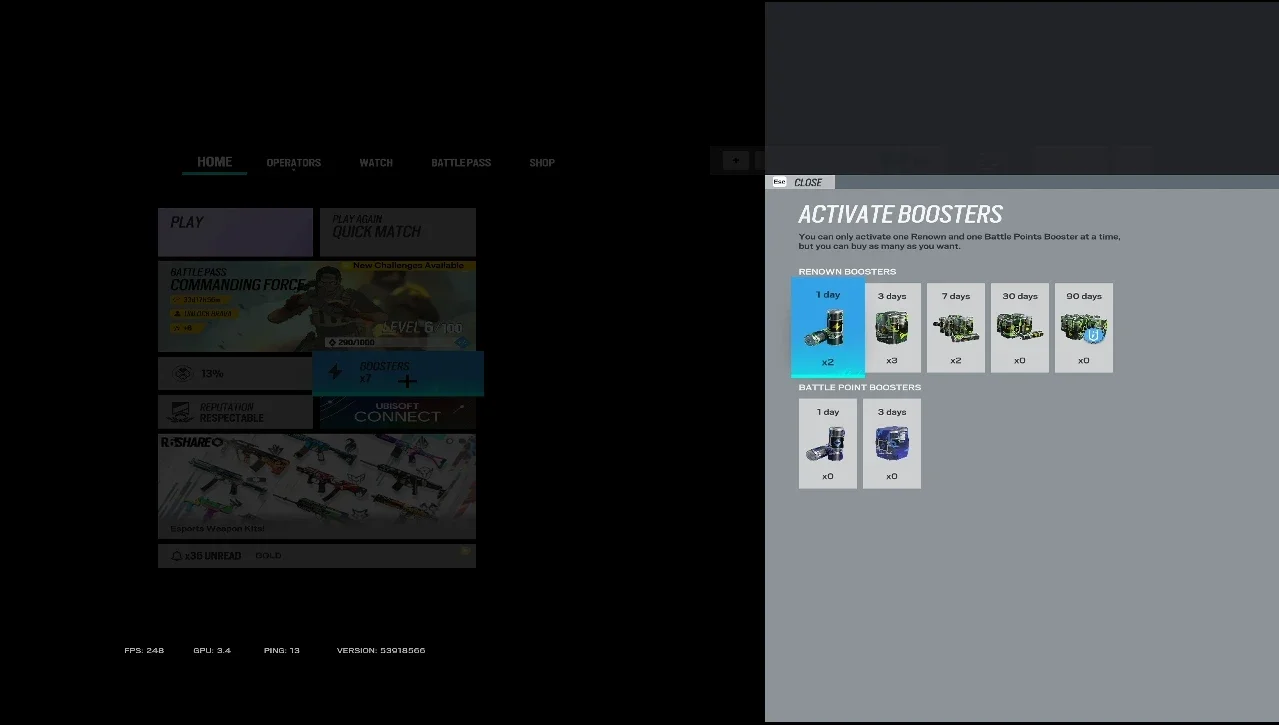Open the Ubisoft Connect tile

tap(398, 412)
